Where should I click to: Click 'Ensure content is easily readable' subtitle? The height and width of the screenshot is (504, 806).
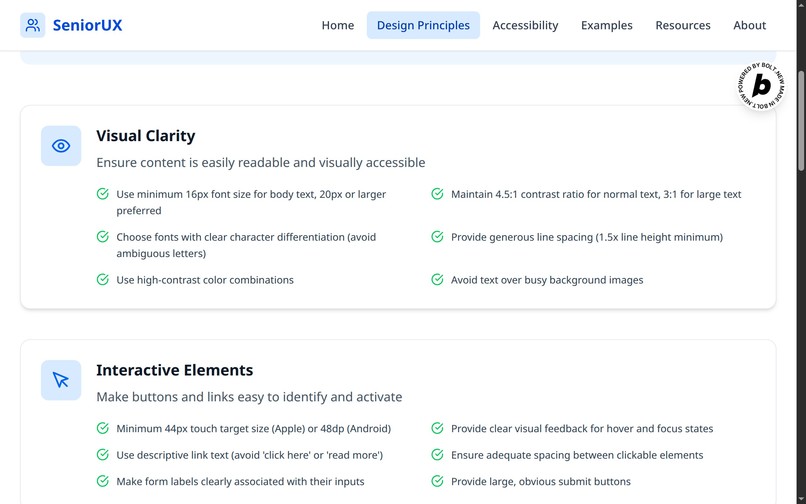tap(261, 163)
